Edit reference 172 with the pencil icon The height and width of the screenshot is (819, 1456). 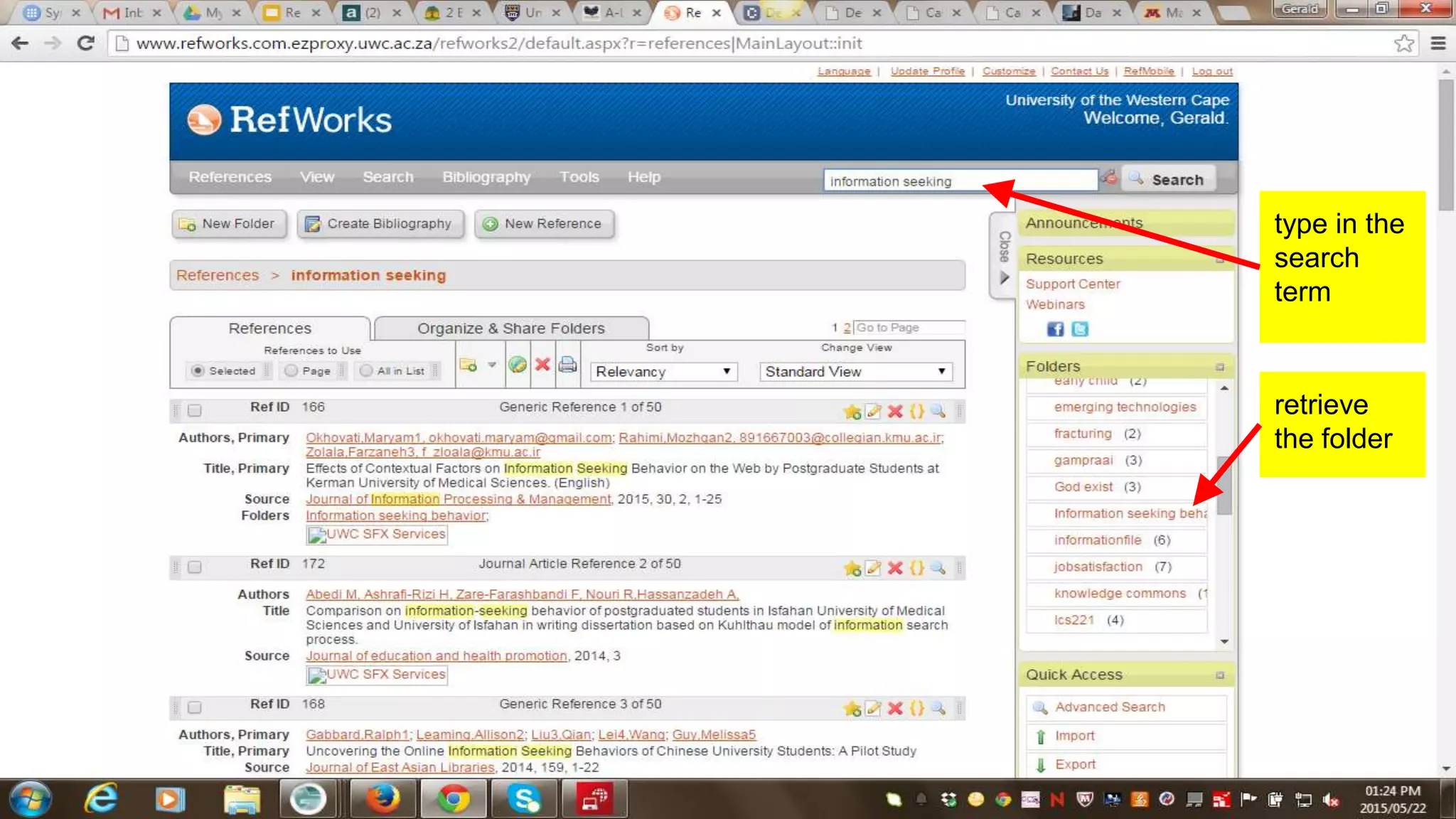[x=874, y=567]
